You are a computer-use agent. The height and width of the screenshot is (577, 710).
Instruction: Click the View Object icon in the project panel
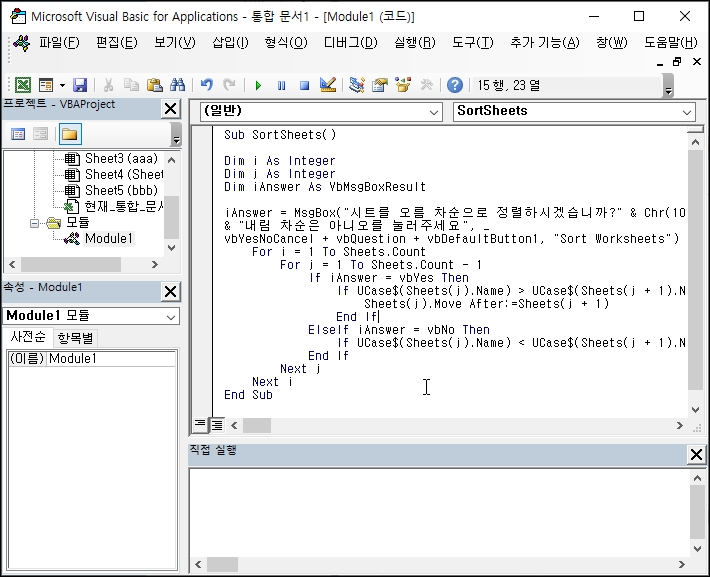[40, 134]
